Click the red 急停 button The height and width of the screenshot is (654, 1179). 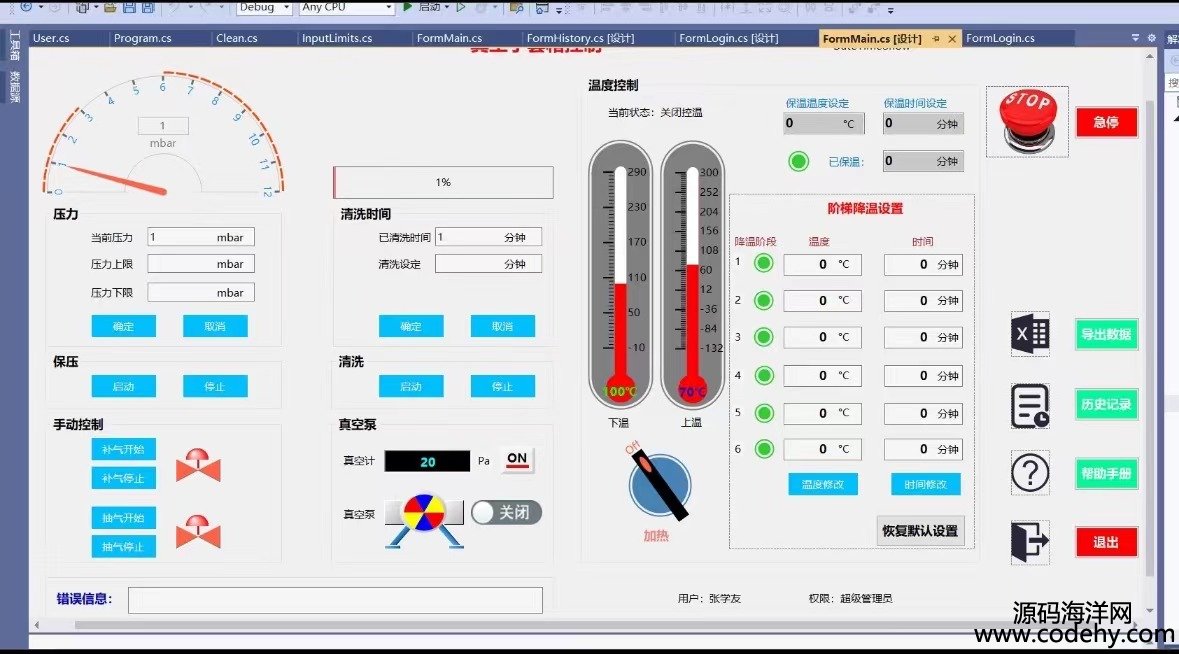[x=1106, y=122]
